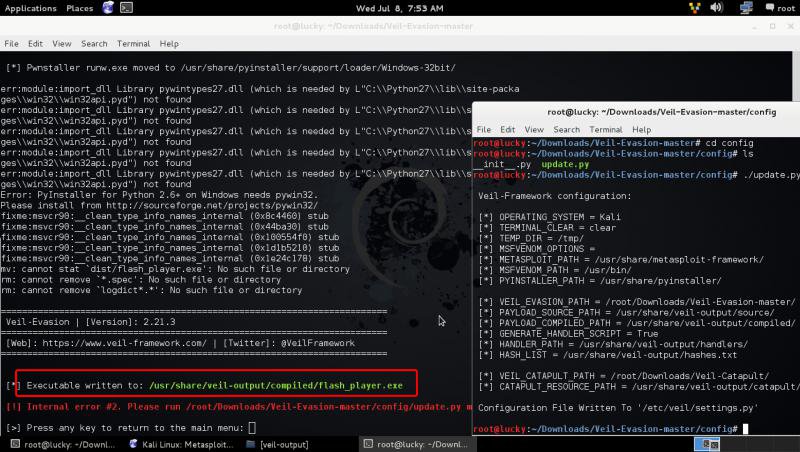Click the sourceforge pywin32 URL line

click(x=159, y=205)
